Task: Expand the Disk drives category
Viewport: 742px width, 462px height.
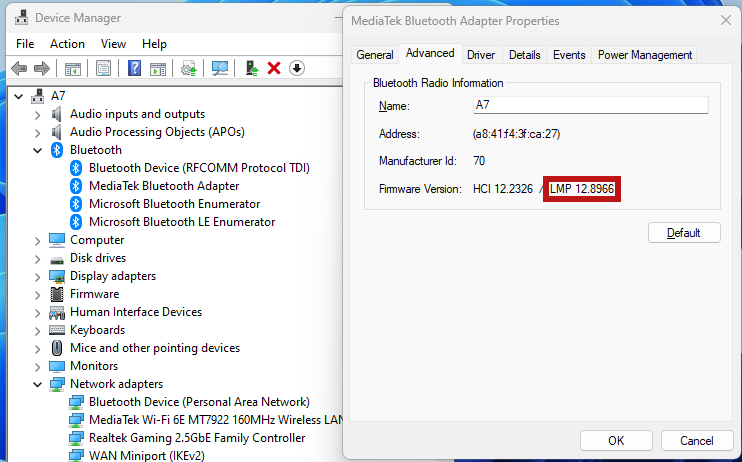Action: (x=37, y=258)
